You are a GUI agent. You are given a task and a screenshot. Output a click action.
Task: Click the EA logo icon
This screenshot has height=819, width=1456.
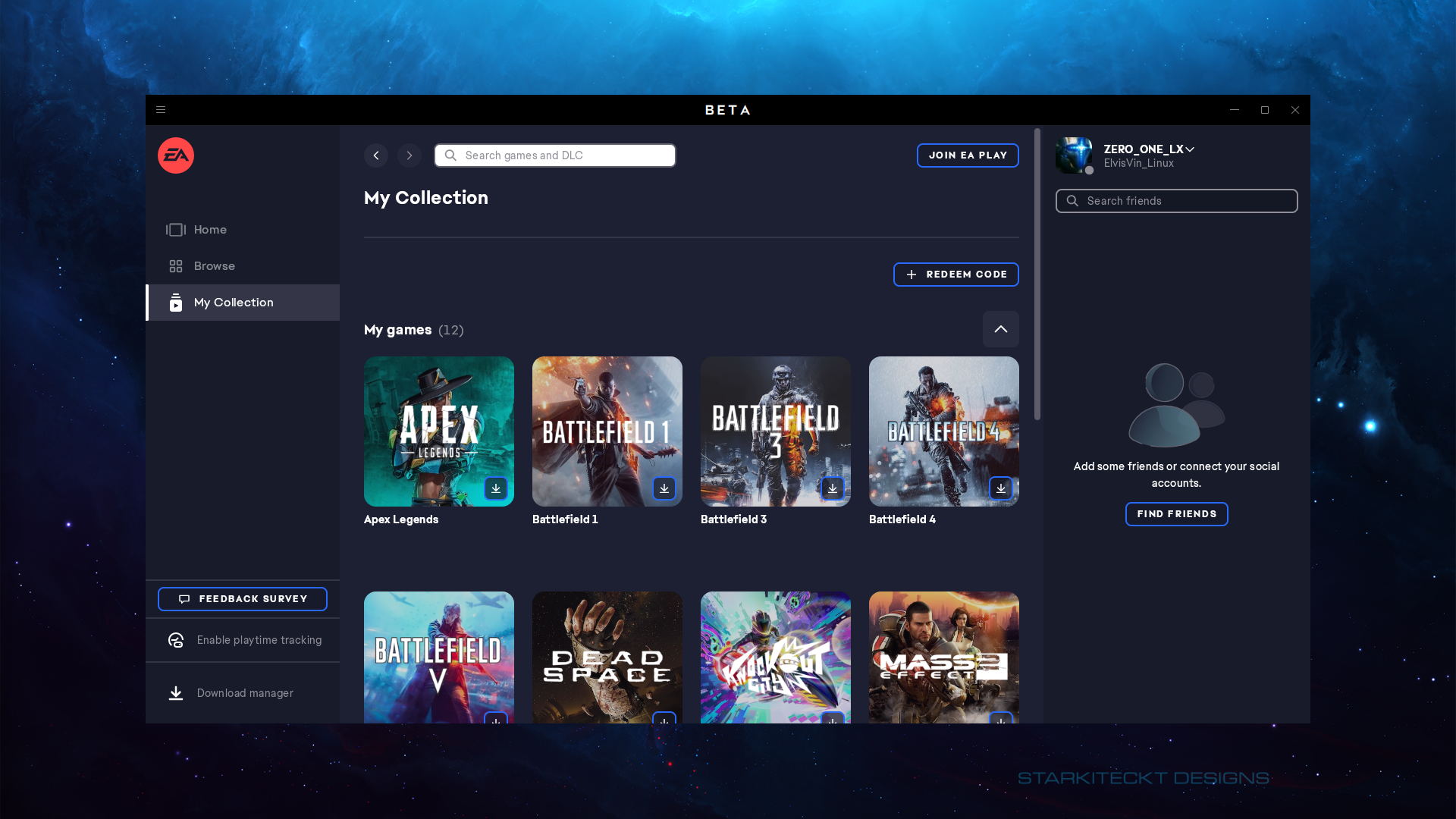175,155
